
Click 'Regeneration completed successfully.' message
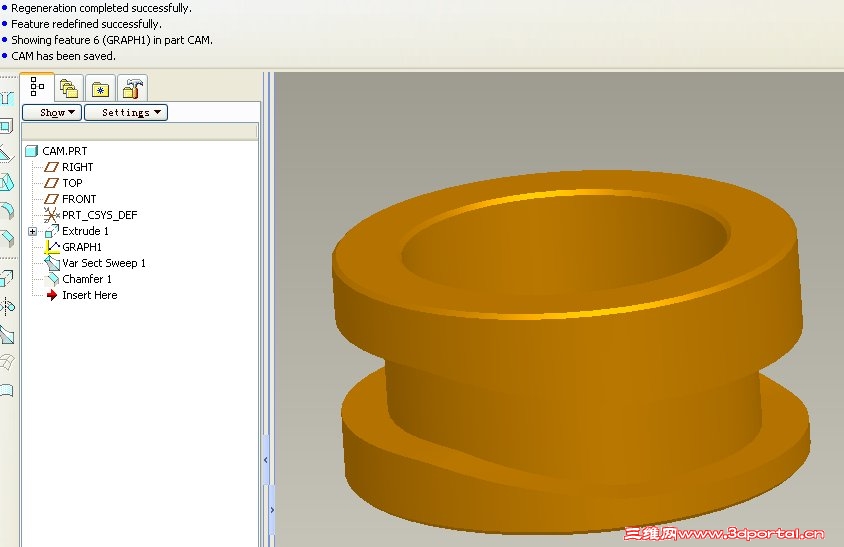tap(101, 8)
